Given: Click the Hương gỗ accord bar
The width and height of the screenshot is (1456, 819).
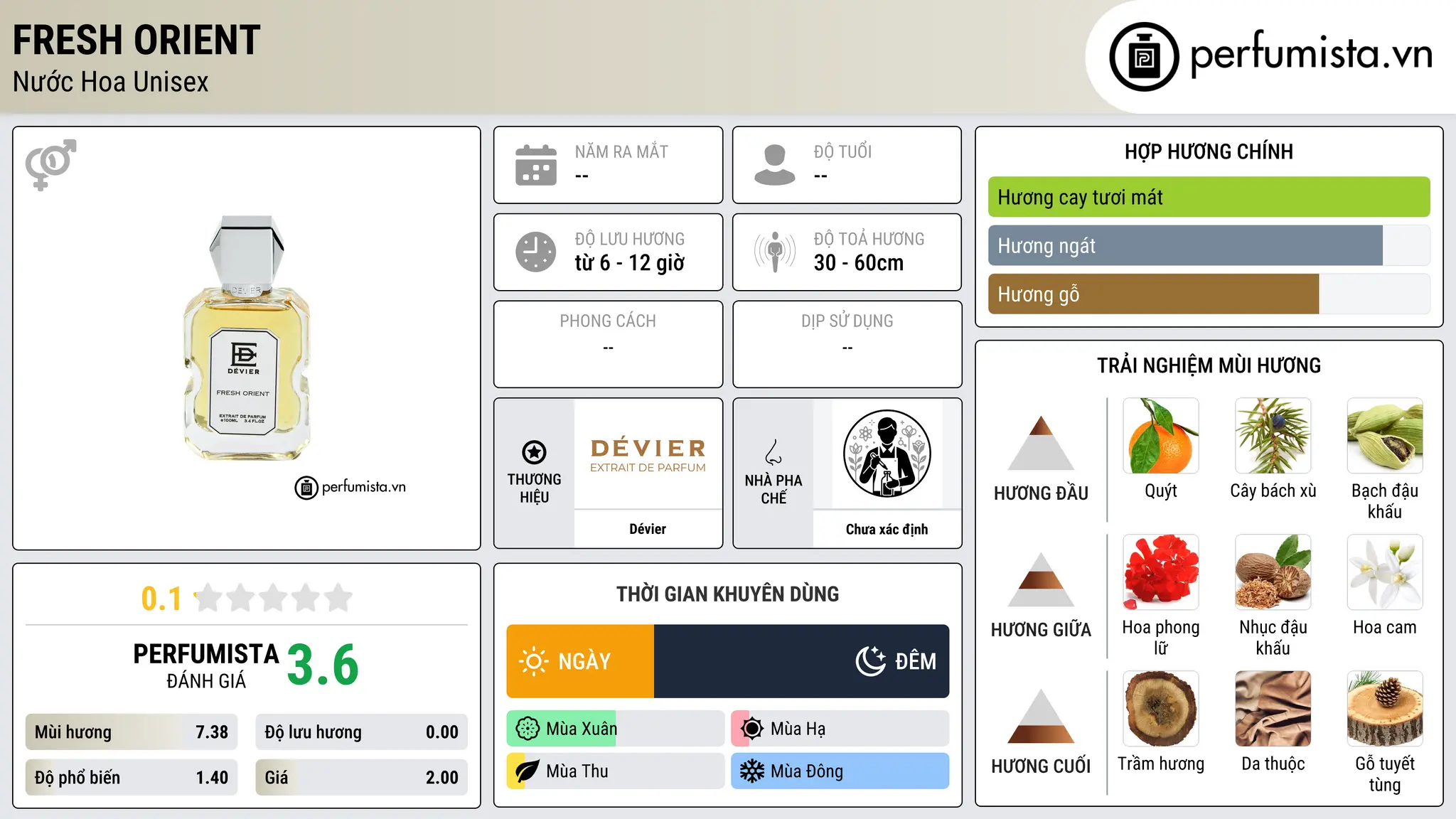Looking at the screenshot, I should pyautogui.click(x=1209, y=294).
